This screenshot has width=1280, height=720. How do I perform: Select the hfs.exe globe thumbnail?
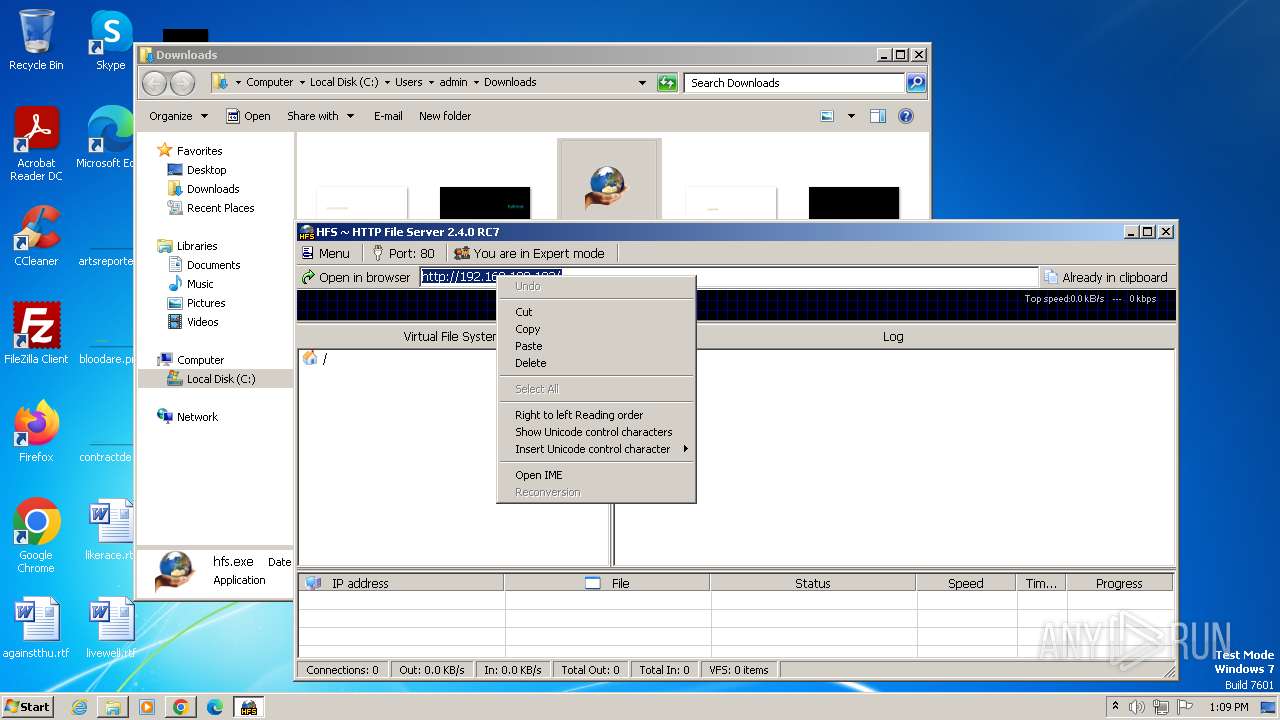609,179
